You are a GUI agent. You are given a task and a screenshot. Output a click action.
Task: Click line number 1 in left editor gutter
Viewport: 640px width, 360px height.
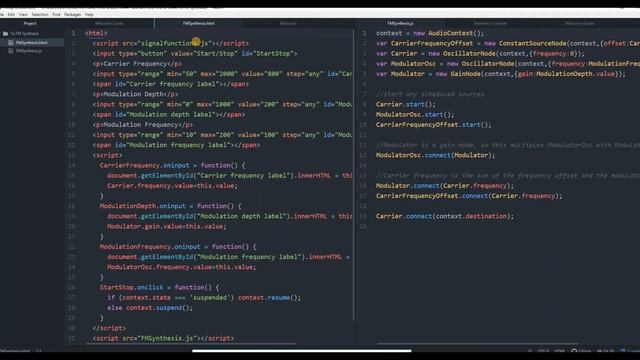(73, 33)
